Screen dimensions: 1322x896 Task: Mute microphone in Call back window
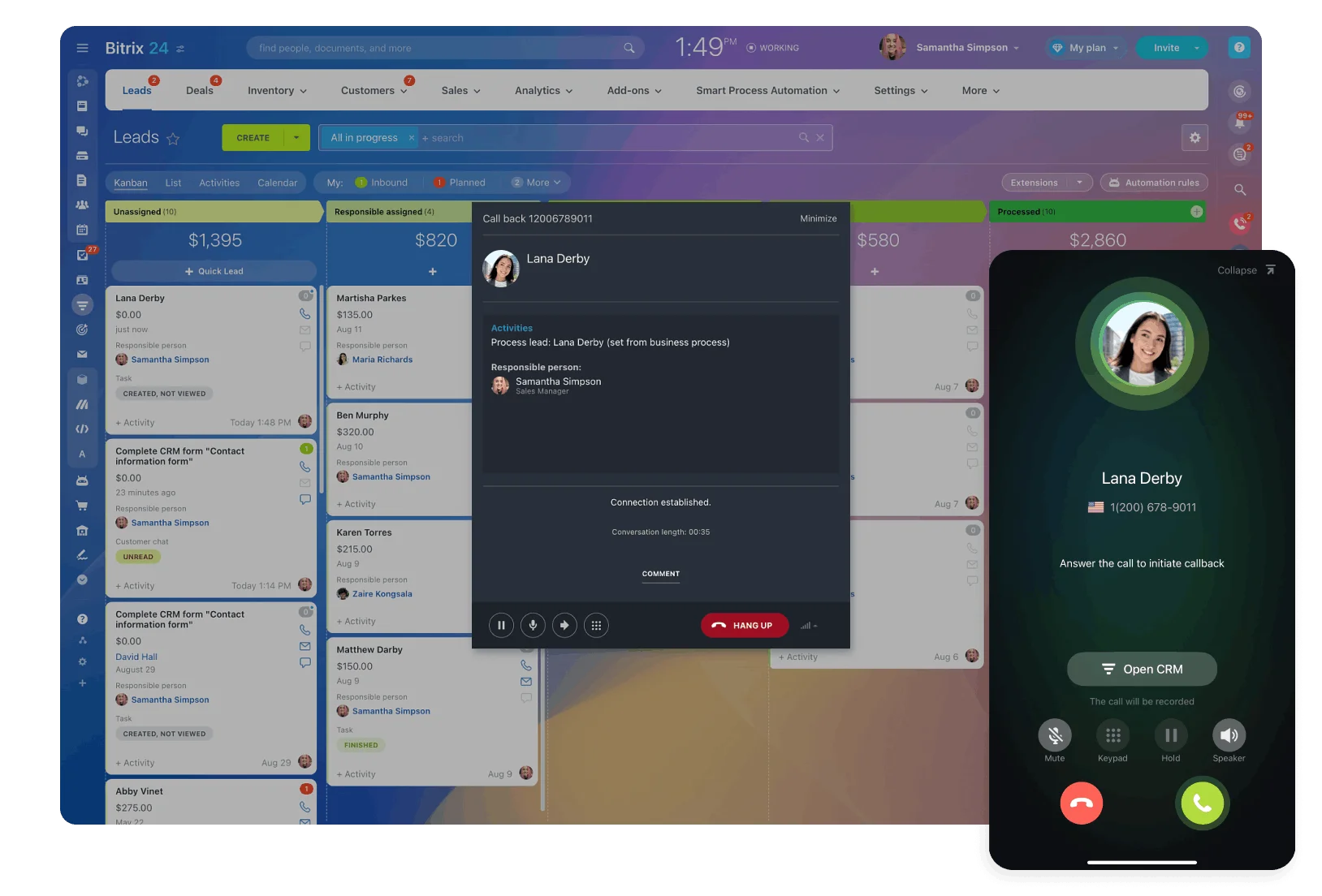tap(533, 626)
